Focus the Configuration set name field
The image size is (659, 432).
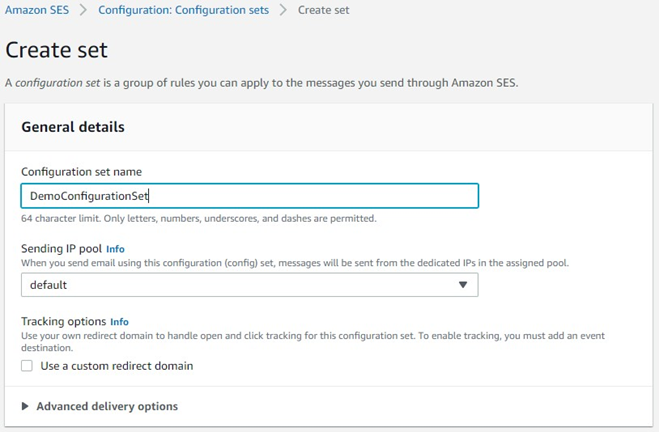(249, 196)
